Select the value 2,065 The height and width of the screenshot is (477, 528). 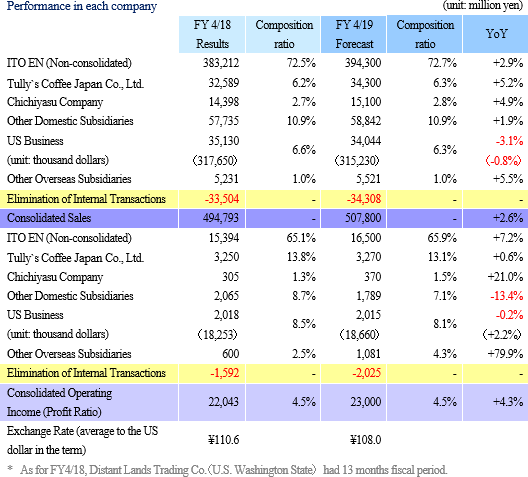(x=226, y=296)
